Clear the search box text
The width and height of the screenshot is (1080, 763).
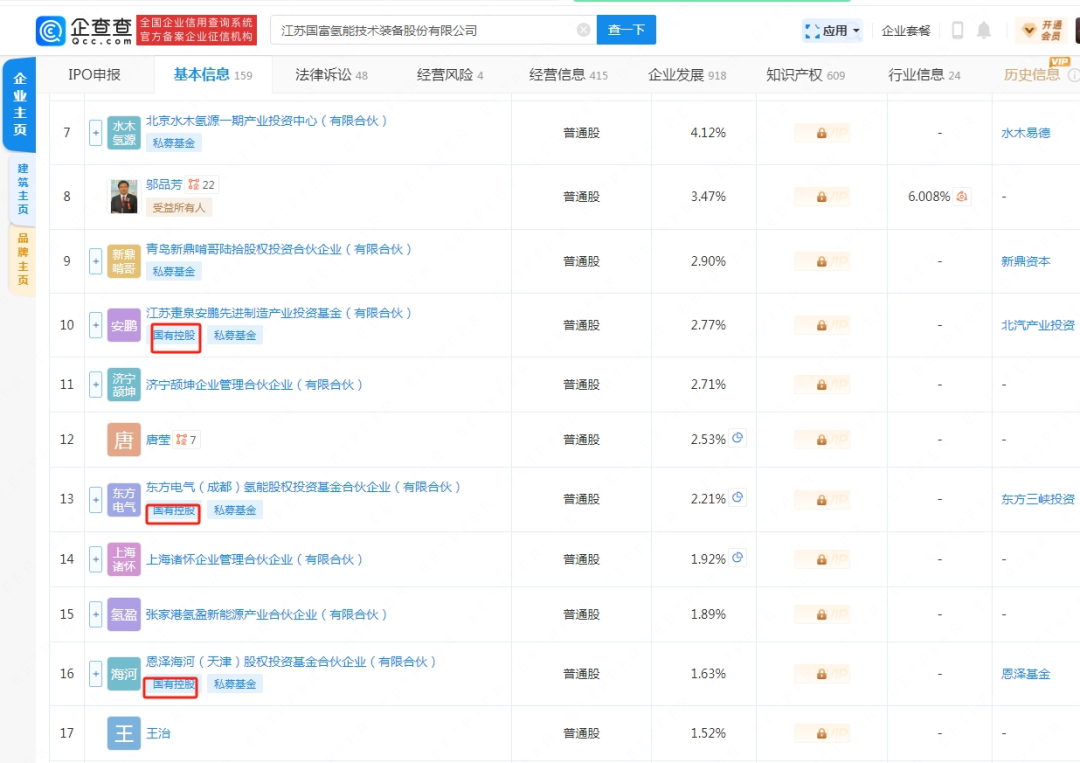(583, 30)
